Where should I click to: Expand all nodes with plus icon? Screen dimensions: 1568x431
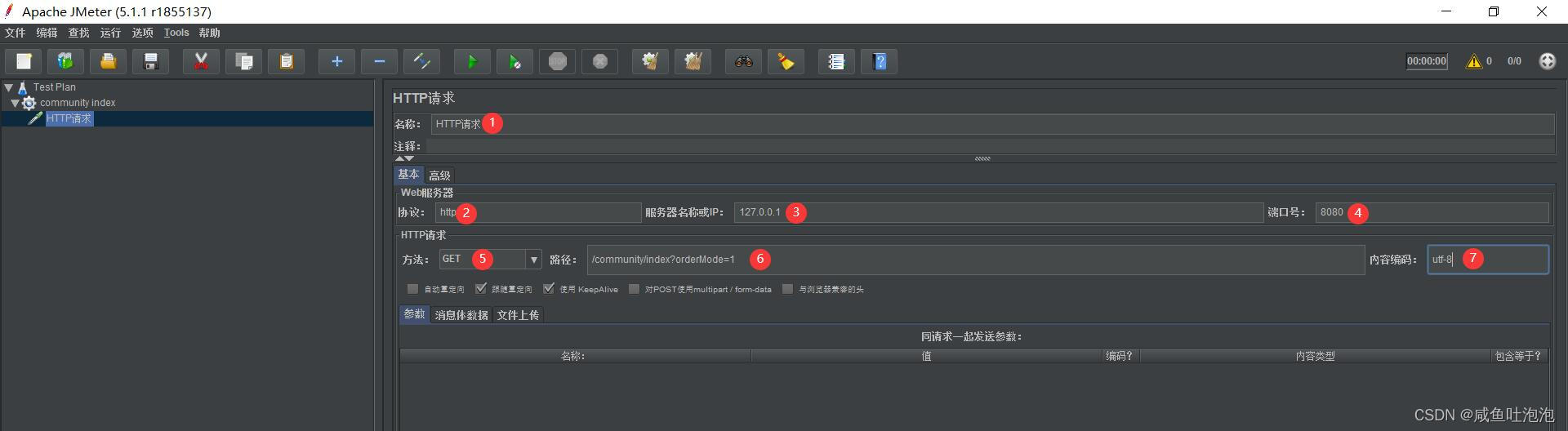pyautogui.click(x=336, y=61)
